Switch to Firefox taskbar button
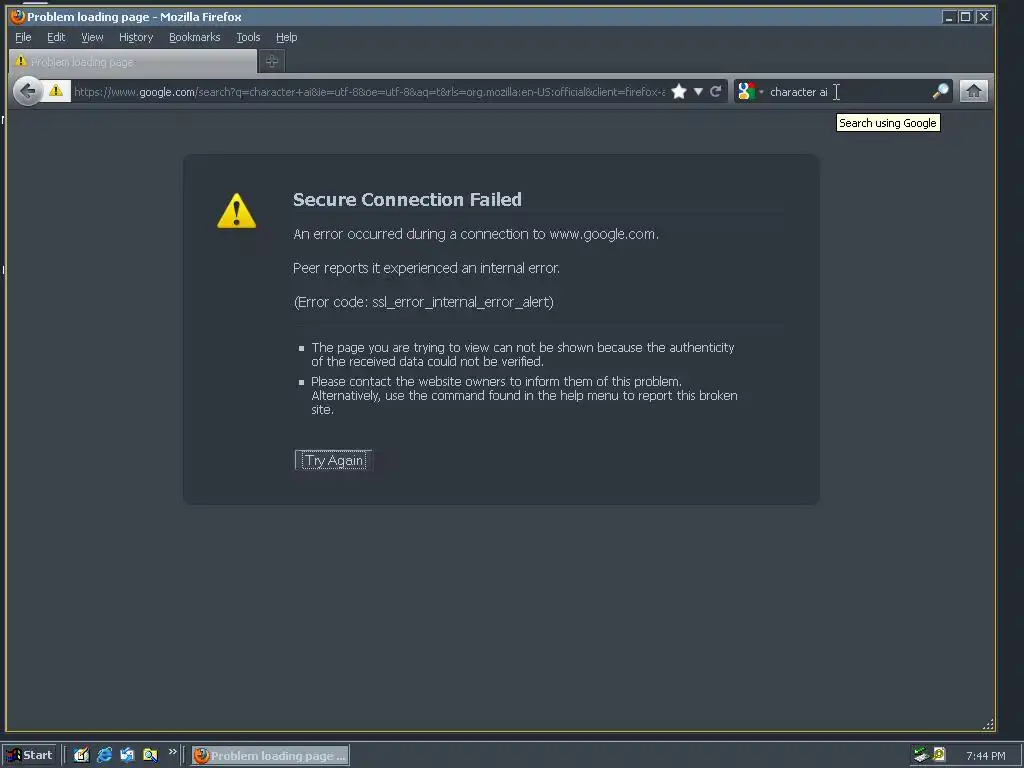This screenshot has height=768, width=1024. coord(270,756)
